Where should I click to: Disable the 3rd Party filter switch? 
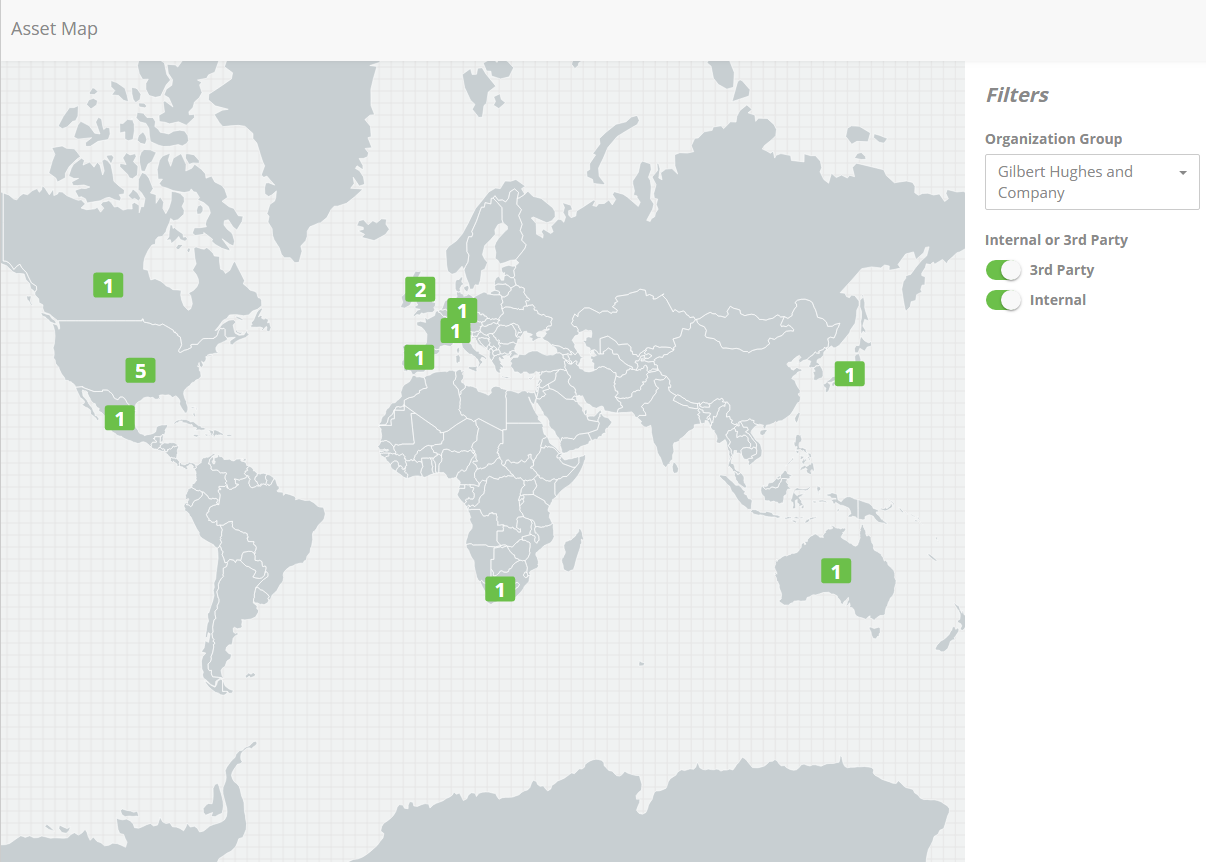tap(1003, 269)
